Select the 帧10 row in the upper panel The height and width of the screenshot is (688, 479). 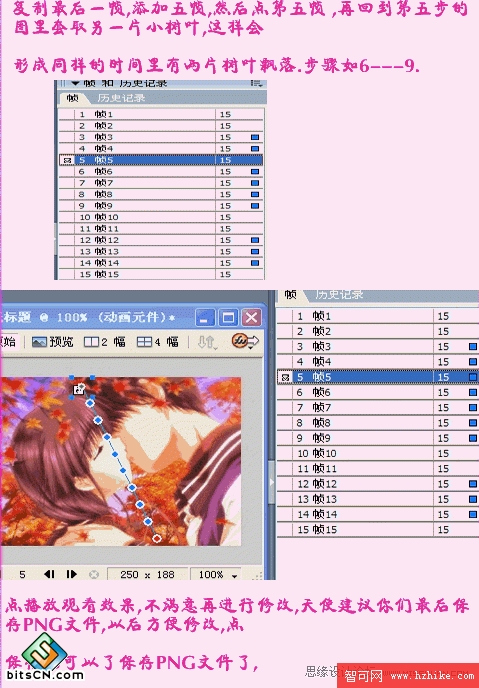tap(161, 217)
